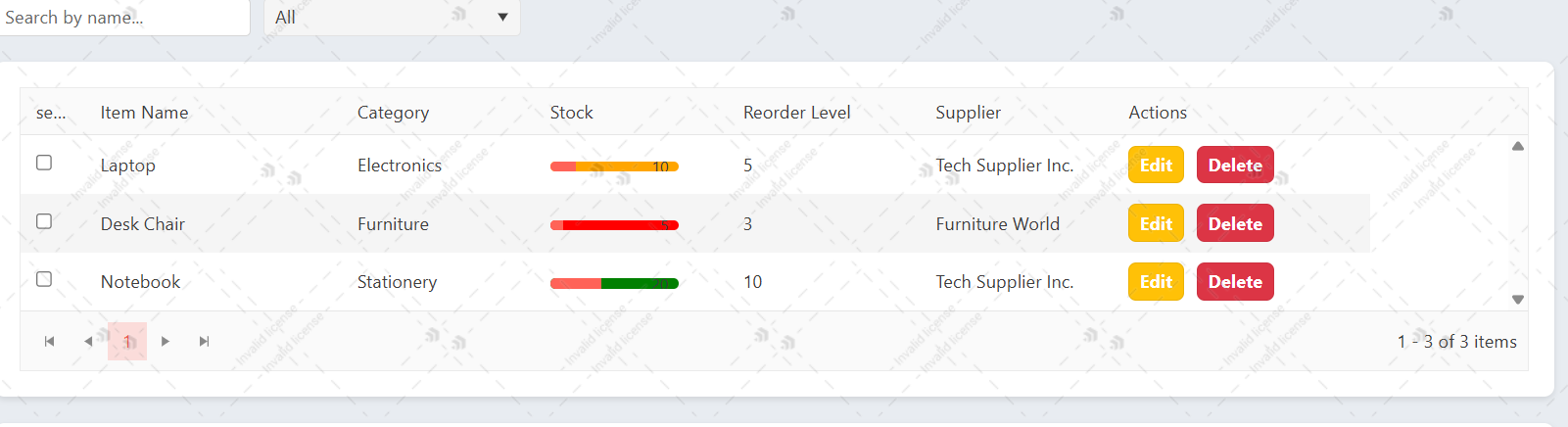Viewport: 1568px width, 427px height.
Task: Go to next page arrow icon
Action: point(166,342)
